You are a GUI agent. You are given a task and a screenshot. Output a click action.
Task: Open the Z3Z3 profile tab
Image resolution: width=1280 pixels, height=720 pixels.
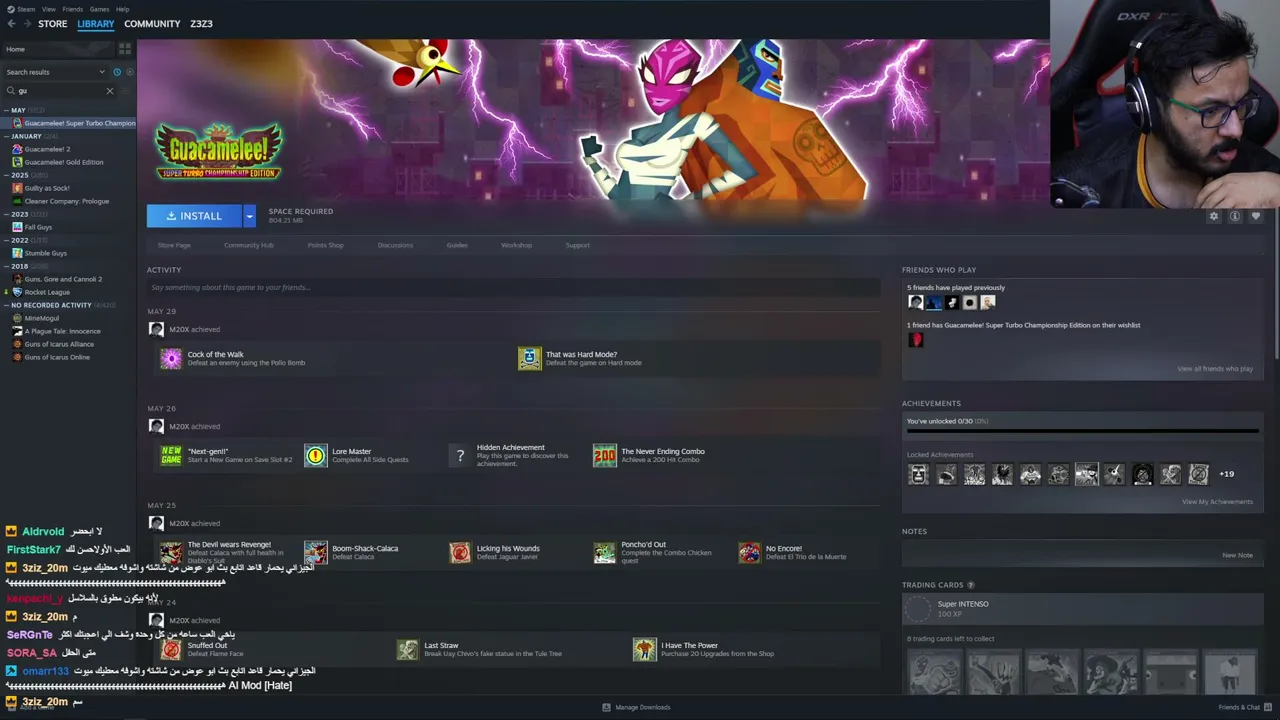(201, 24)
